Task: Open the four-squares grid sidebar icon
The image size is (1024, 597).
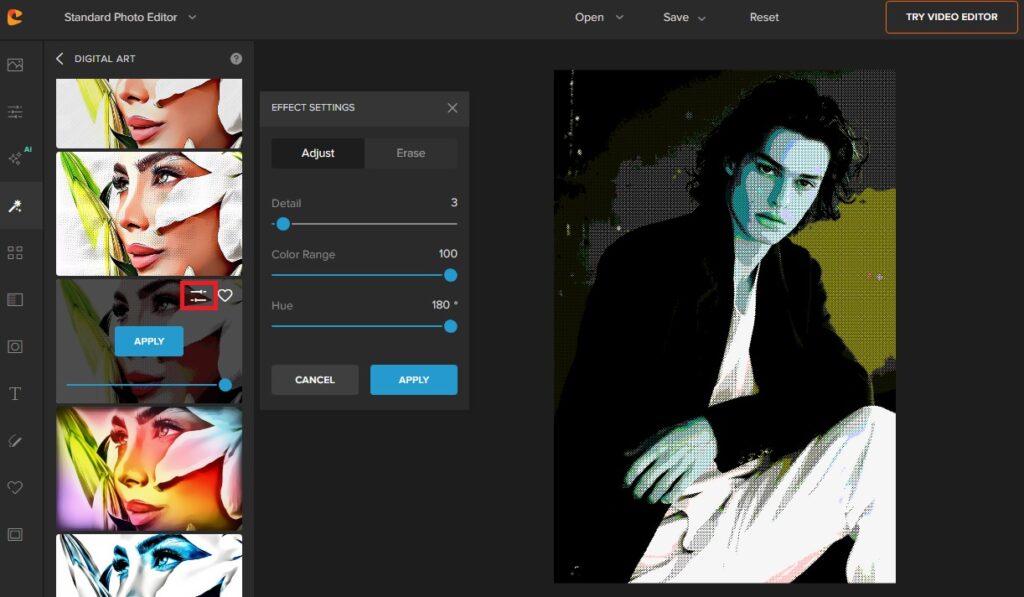Action: coord(15,253)
